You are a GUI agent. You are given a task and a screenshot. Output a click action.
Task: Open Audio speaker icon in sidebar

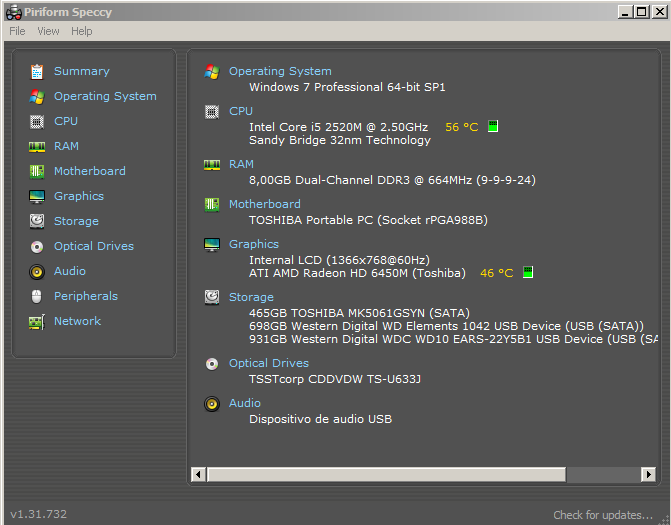click(37, 272)
